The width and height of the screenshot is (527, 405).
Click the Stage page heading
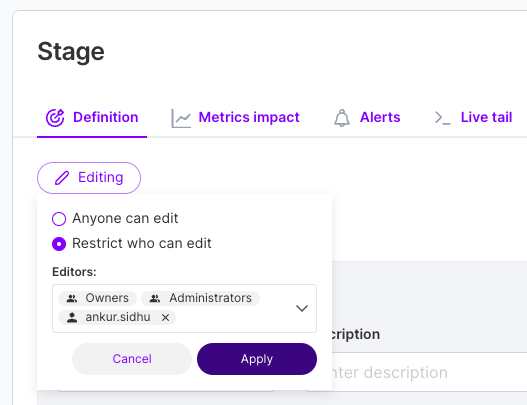(71, 52)
